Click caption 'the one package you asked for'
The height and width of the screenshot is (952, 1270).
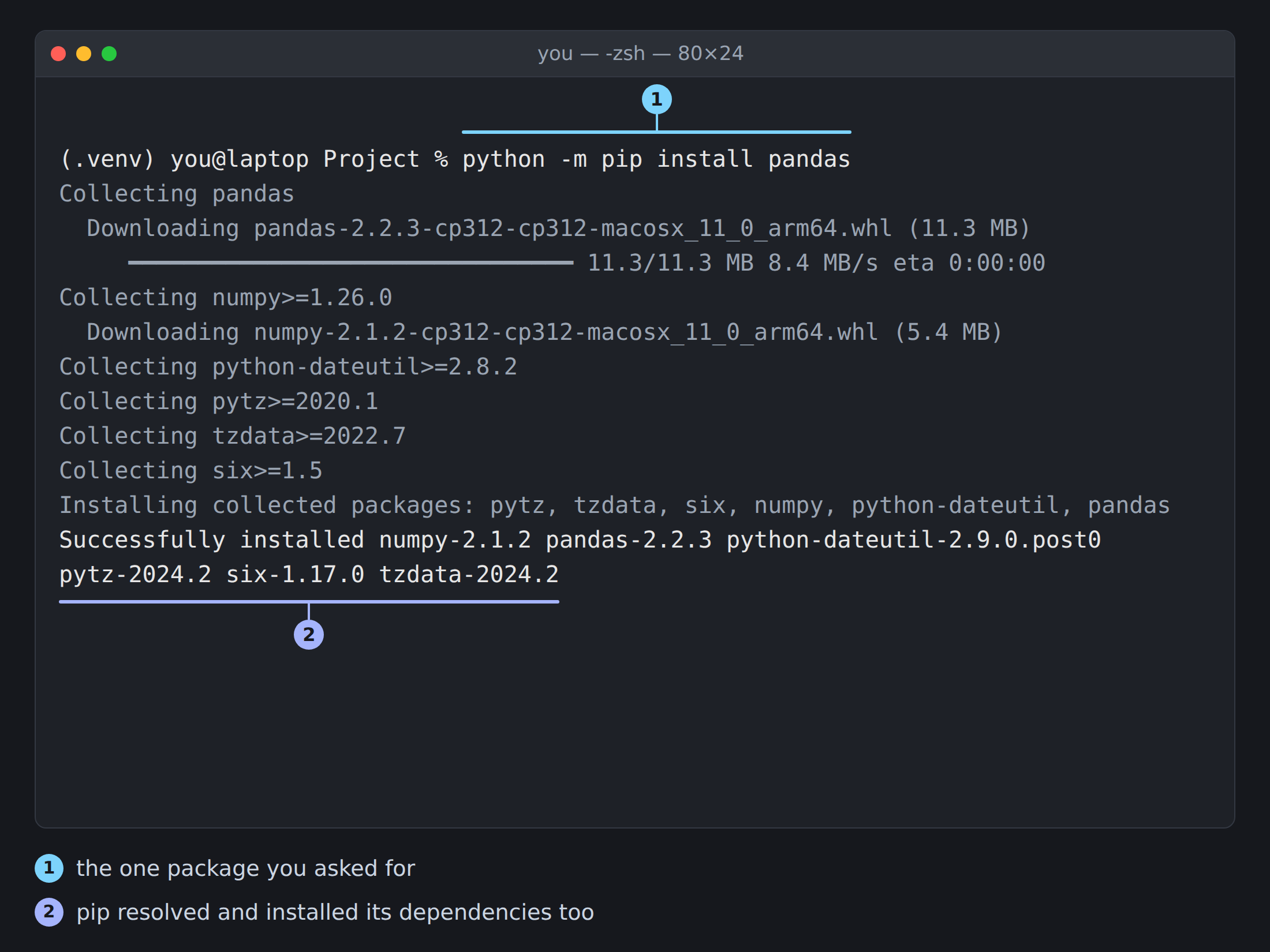[x=245, y=868]
